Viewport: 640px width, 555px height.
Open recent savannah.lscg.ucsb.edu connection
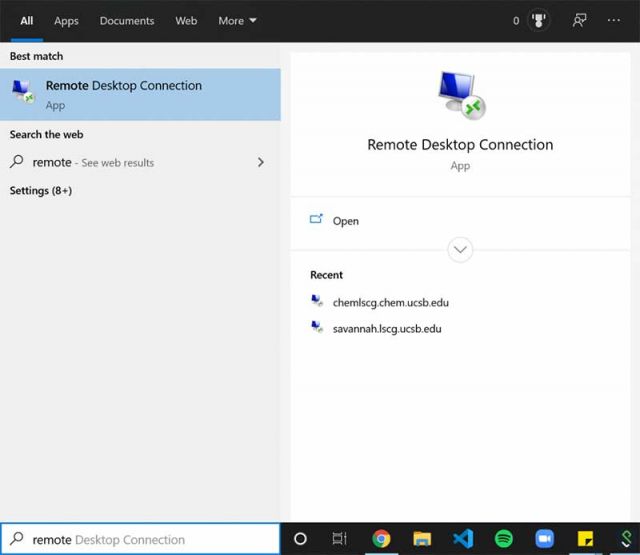pyautogui.click(x=387, y=329)
